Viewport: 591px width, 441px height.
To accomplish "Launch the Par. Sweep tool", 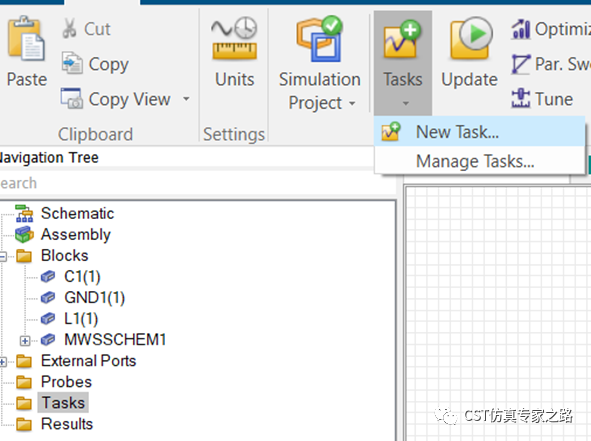I will [550, 64].
